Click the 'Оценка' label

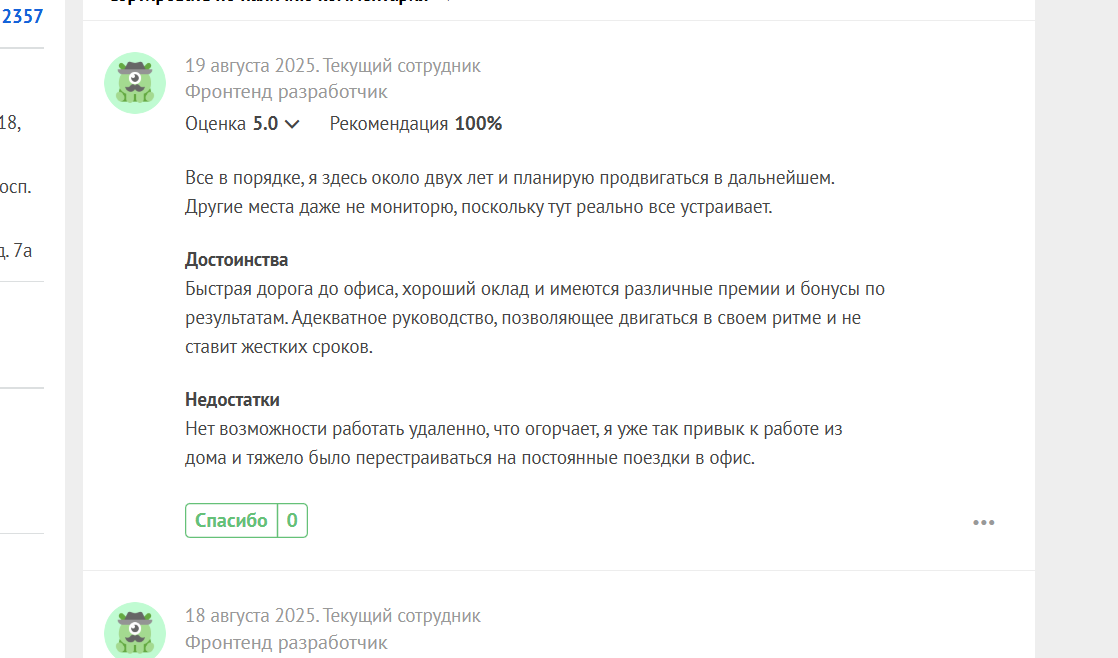215,124
